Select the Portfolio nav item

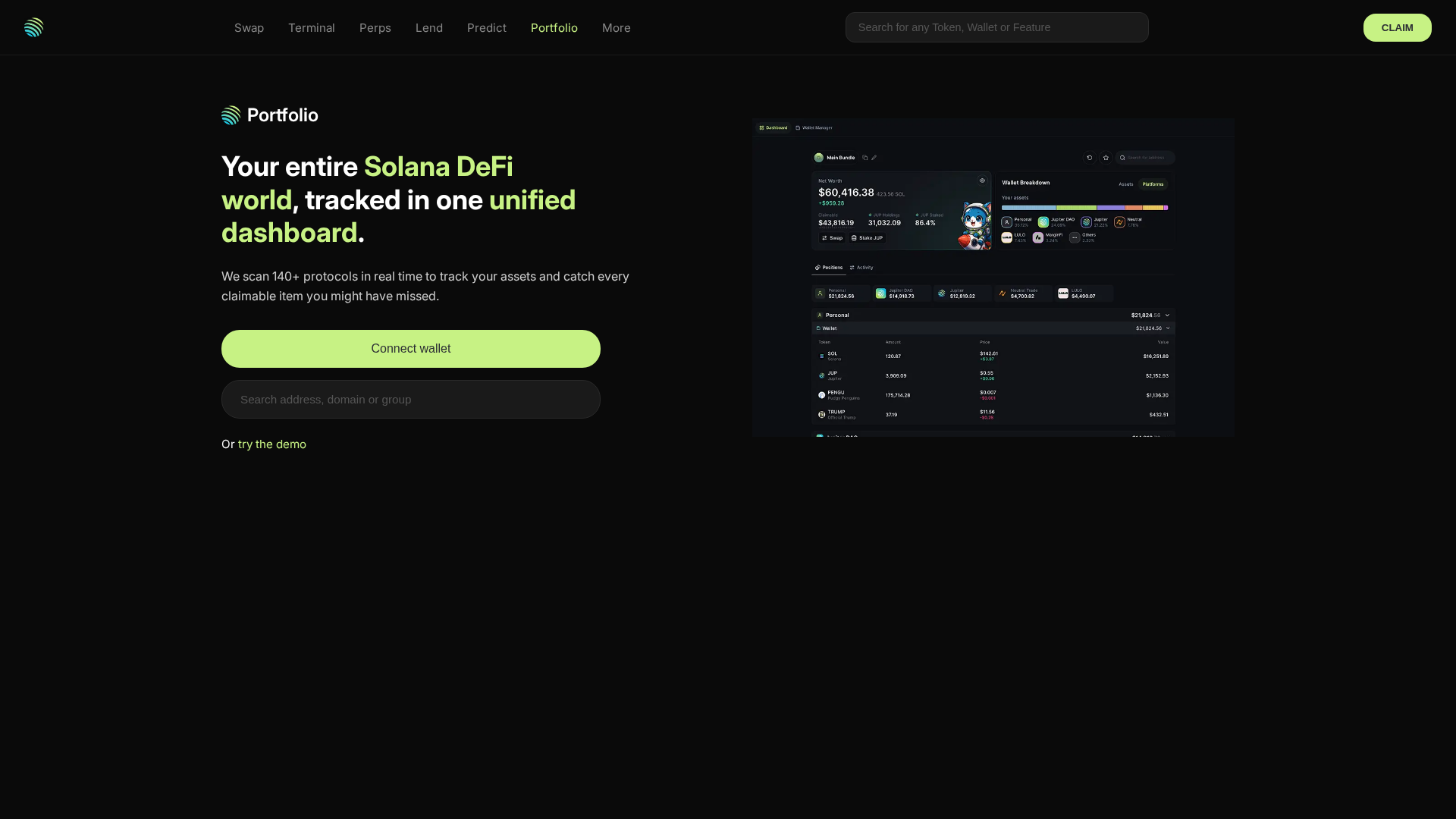click(x=554, y=28)
